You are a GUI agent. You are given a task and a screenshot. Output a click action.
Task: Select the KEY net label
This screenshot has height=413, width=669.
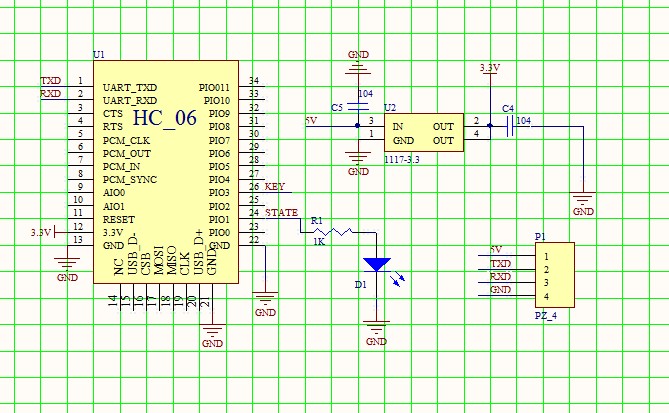(x=275, y=187)
